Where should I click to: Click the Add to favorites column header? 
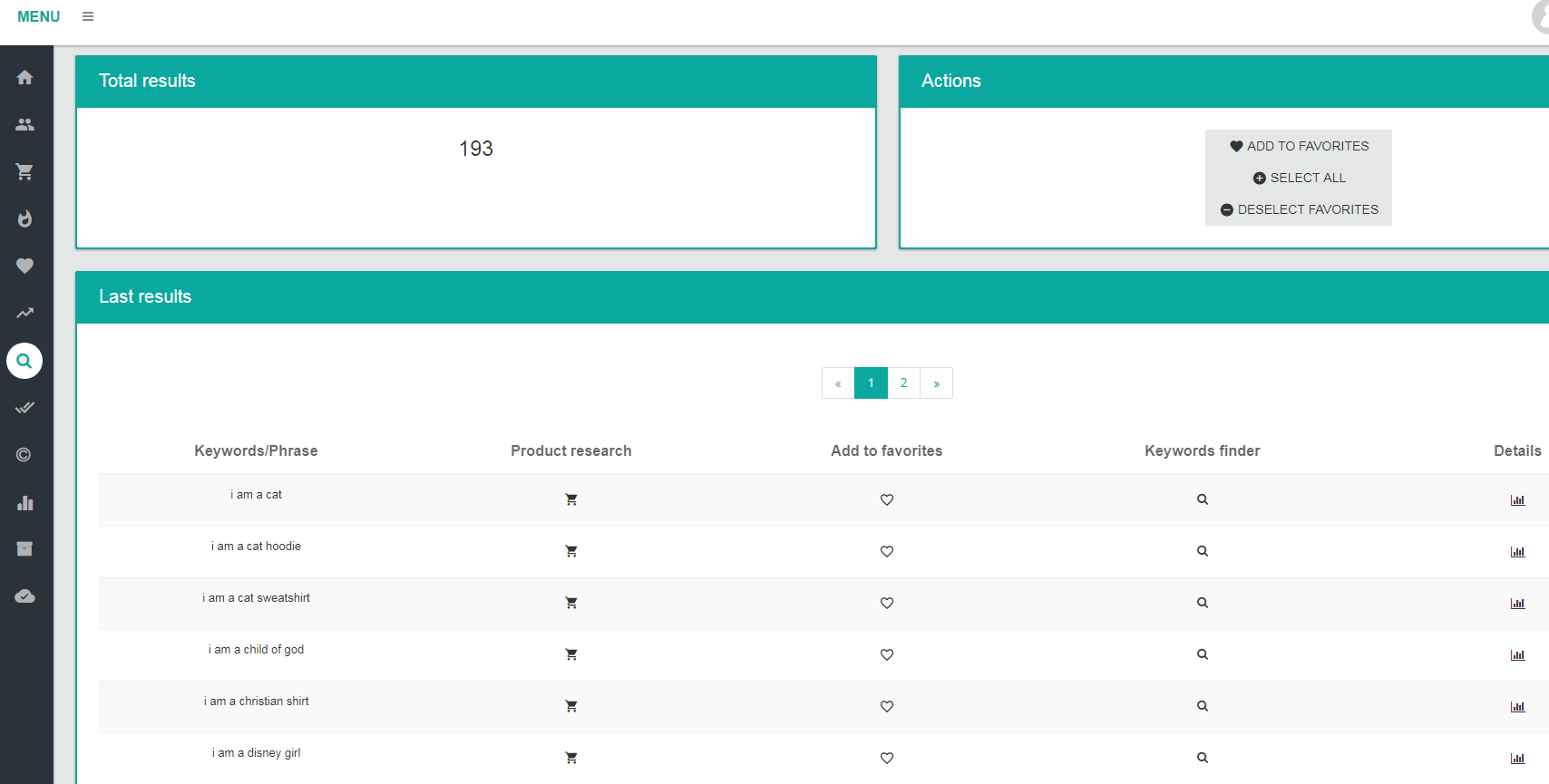(887, 450)
